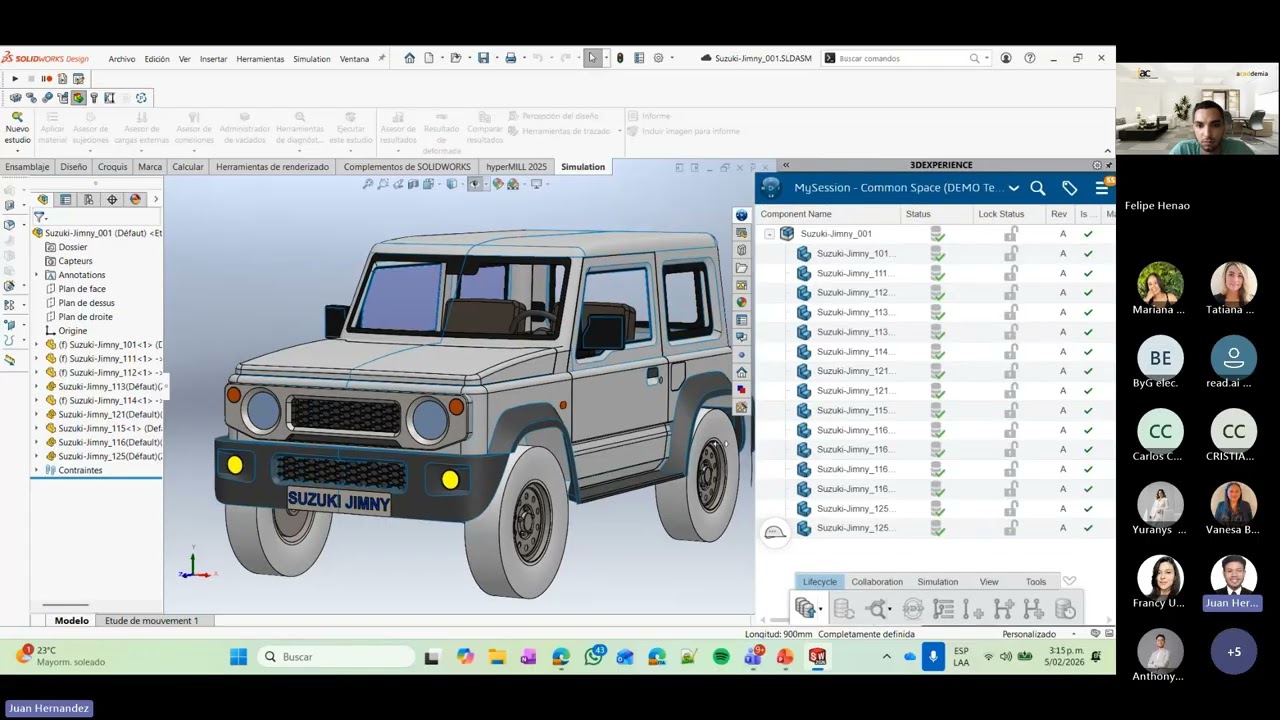Toggle the pin beside Ventana menu
The image size is (1280, 720).
click(381, 58)
